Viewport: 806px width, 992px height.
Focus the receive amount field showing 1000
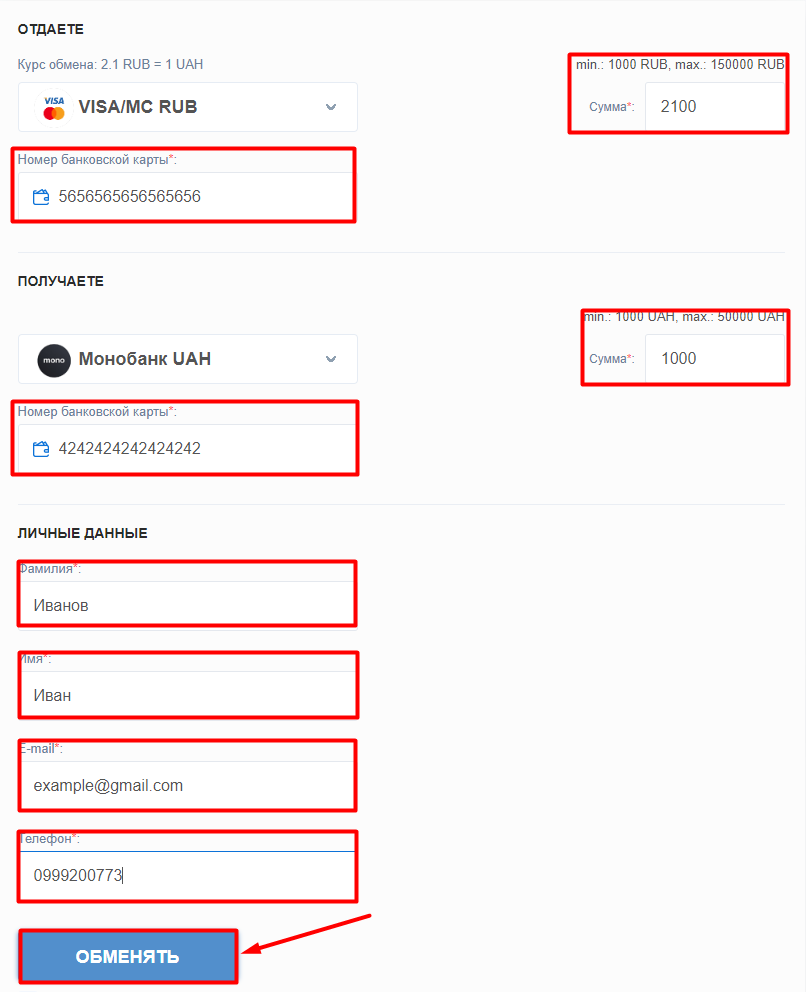715,358
